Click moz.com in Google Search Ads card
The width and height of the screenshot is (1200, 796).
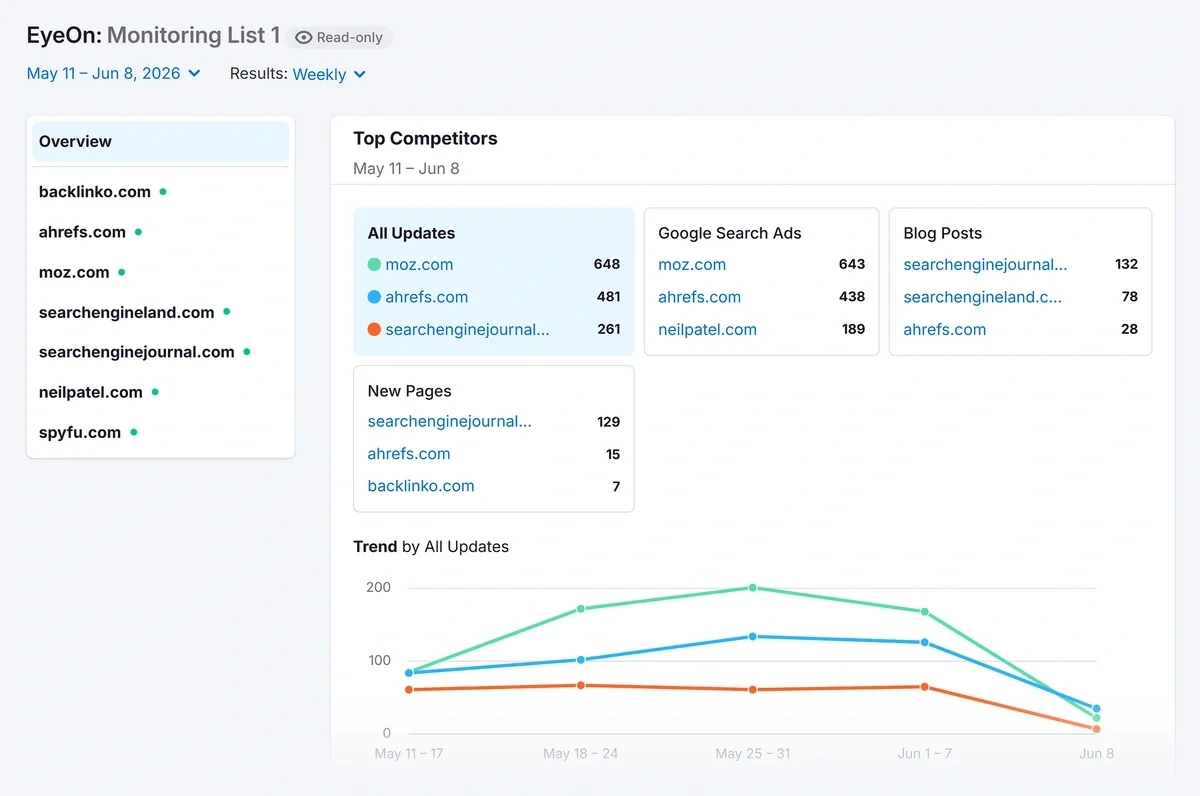coord(692,265)
